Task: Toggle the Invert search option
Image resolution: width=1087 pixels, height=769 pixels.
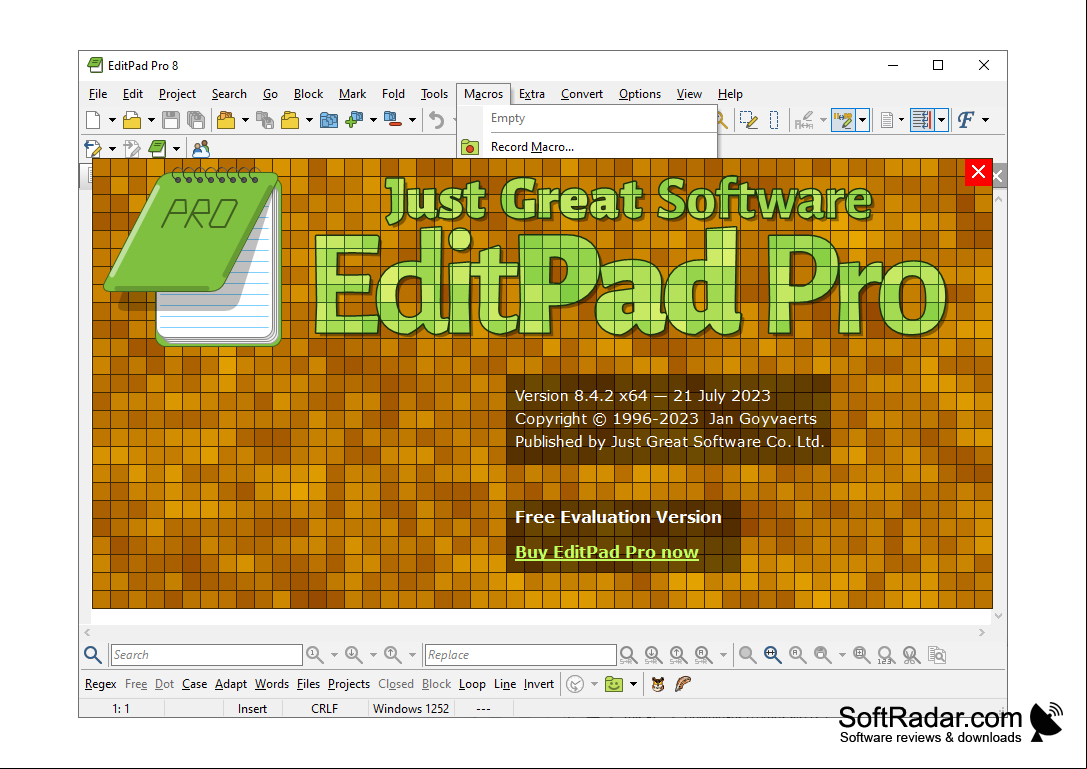Action: [x=539, y=684]
